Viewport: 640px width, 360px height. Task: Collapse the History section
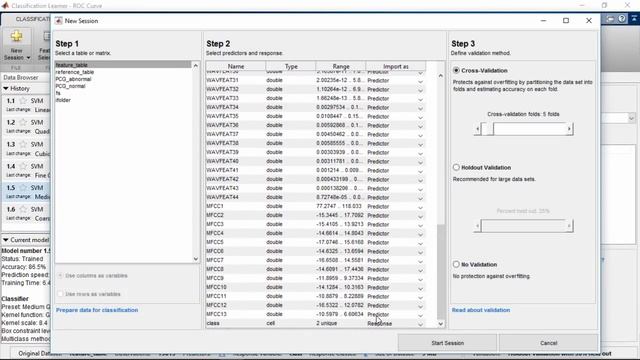6,88
